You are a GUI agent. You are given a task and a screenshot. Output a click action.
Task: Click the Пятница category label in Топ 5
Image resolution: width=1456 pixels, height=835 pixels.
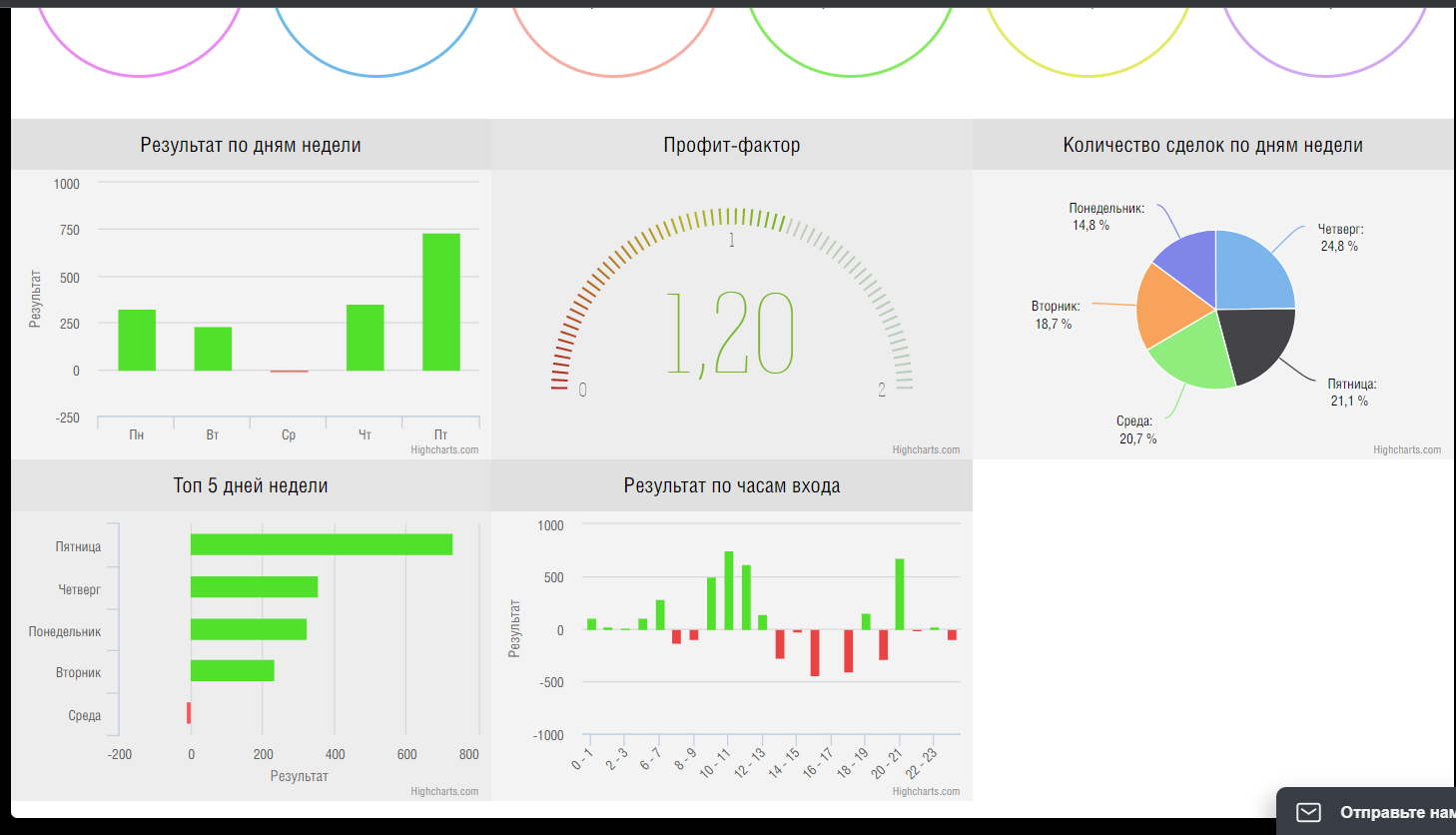pyautogui.click(x=78, y=546)
